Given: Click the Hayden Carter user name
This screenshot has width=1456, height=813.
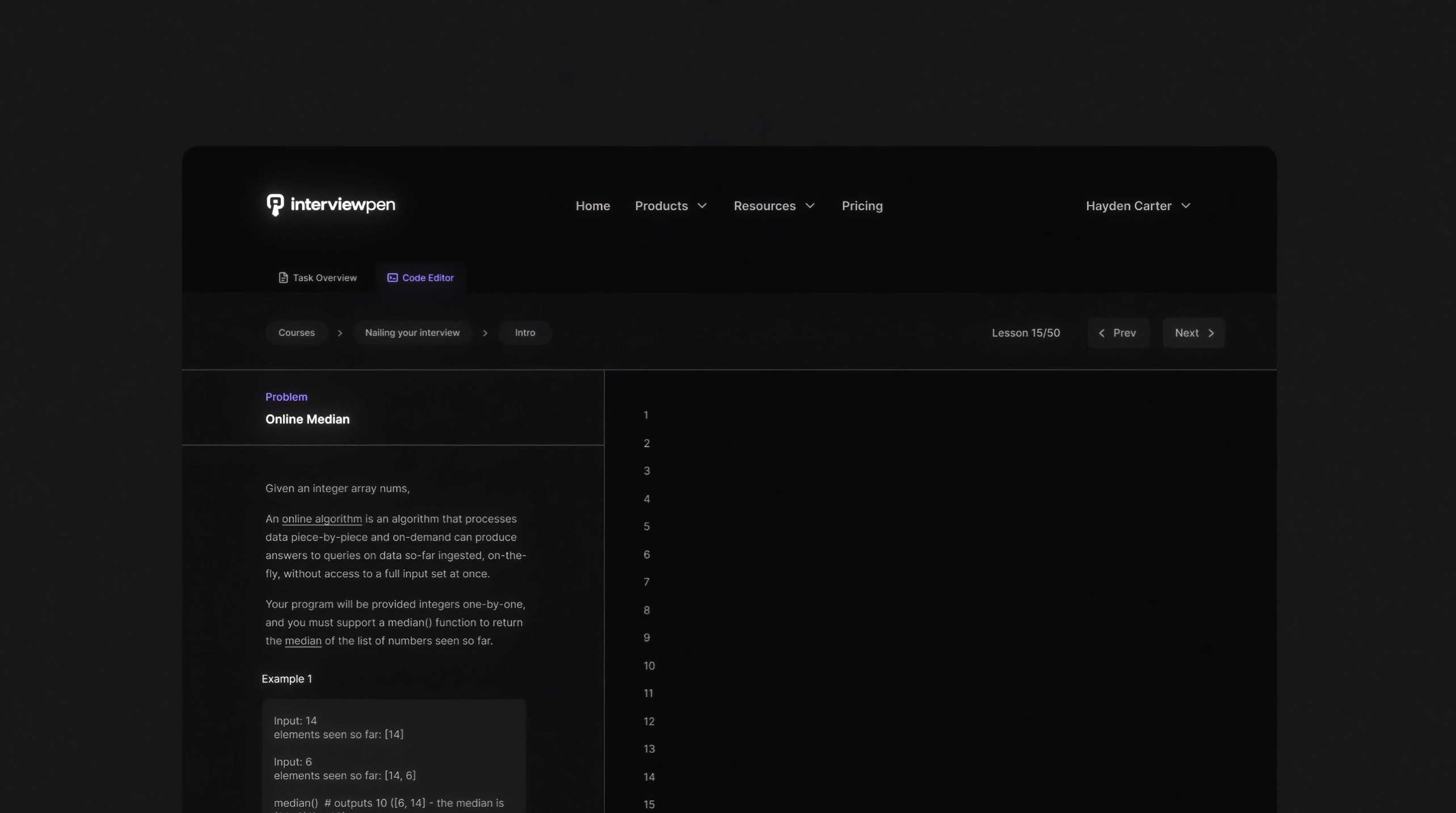Looking at the screenshot, I should (1129, 206).
